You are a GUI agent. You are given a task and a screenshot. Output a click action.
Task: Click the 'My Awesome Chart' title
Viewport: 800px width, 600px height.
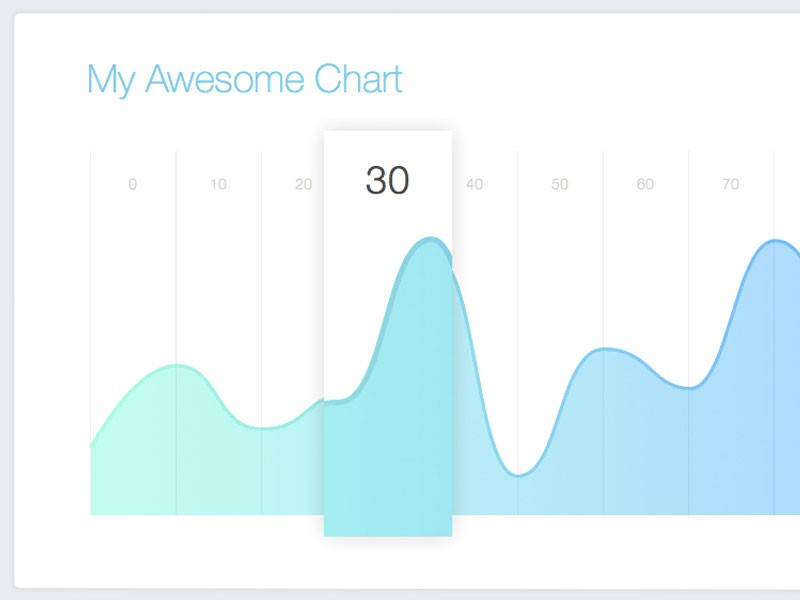point(245,80)
